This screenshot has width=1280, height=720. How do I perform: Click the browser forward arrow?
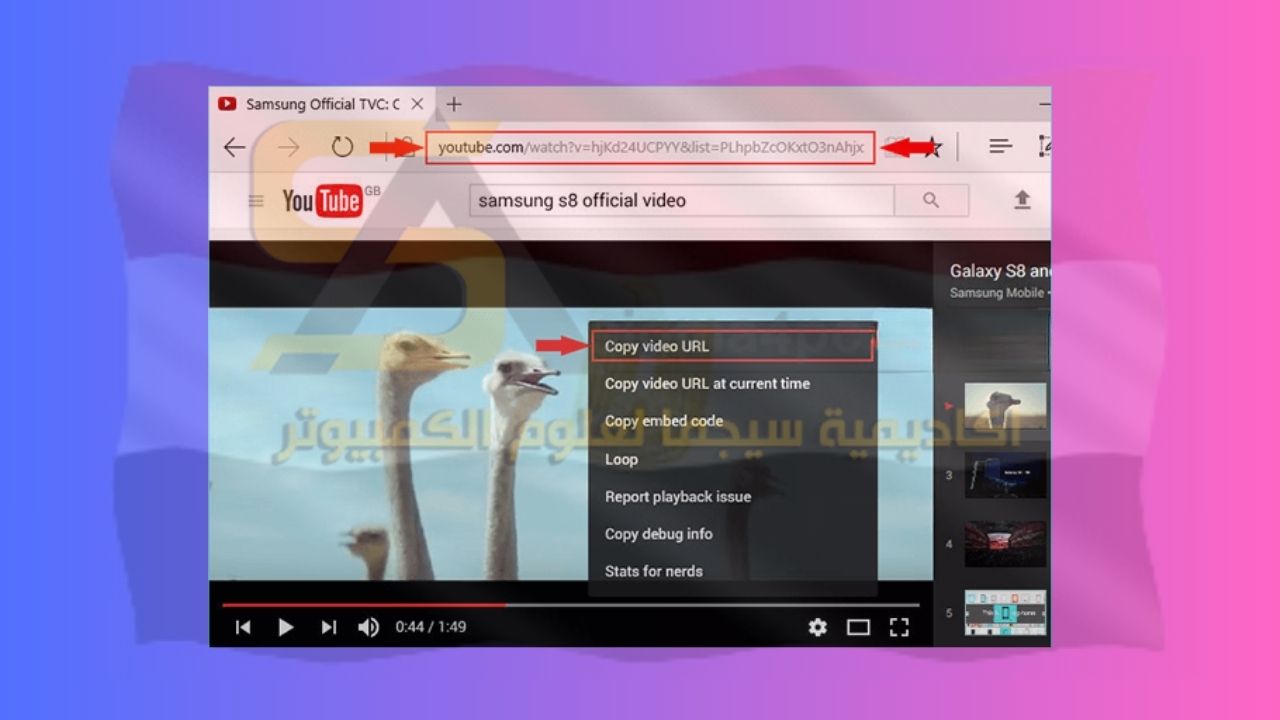click(x=289, y=148)
